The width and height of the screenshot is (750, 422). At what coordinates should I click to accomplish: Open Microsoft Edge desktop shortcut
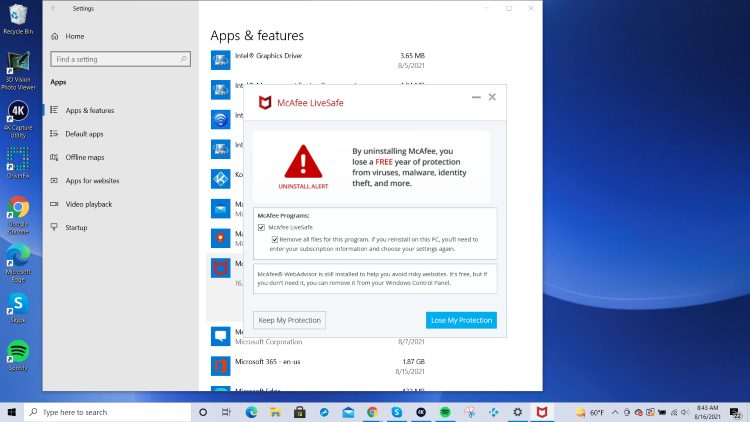click(x=18, y=263)
